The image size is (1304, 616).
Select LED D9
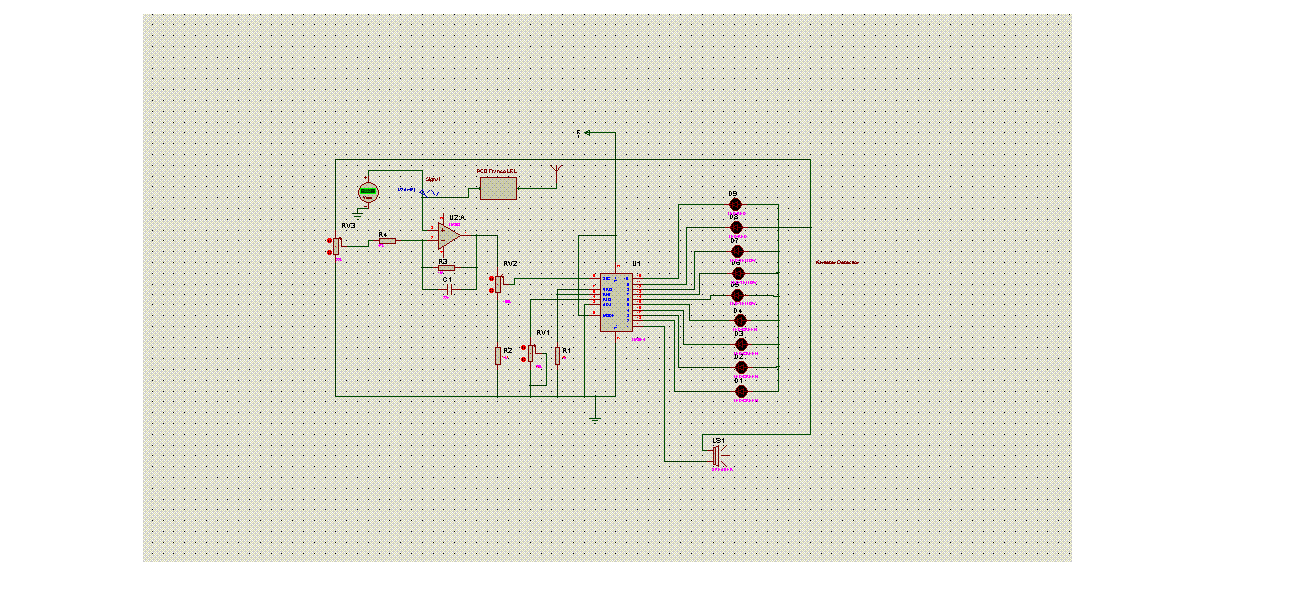[x=736, y=205]
